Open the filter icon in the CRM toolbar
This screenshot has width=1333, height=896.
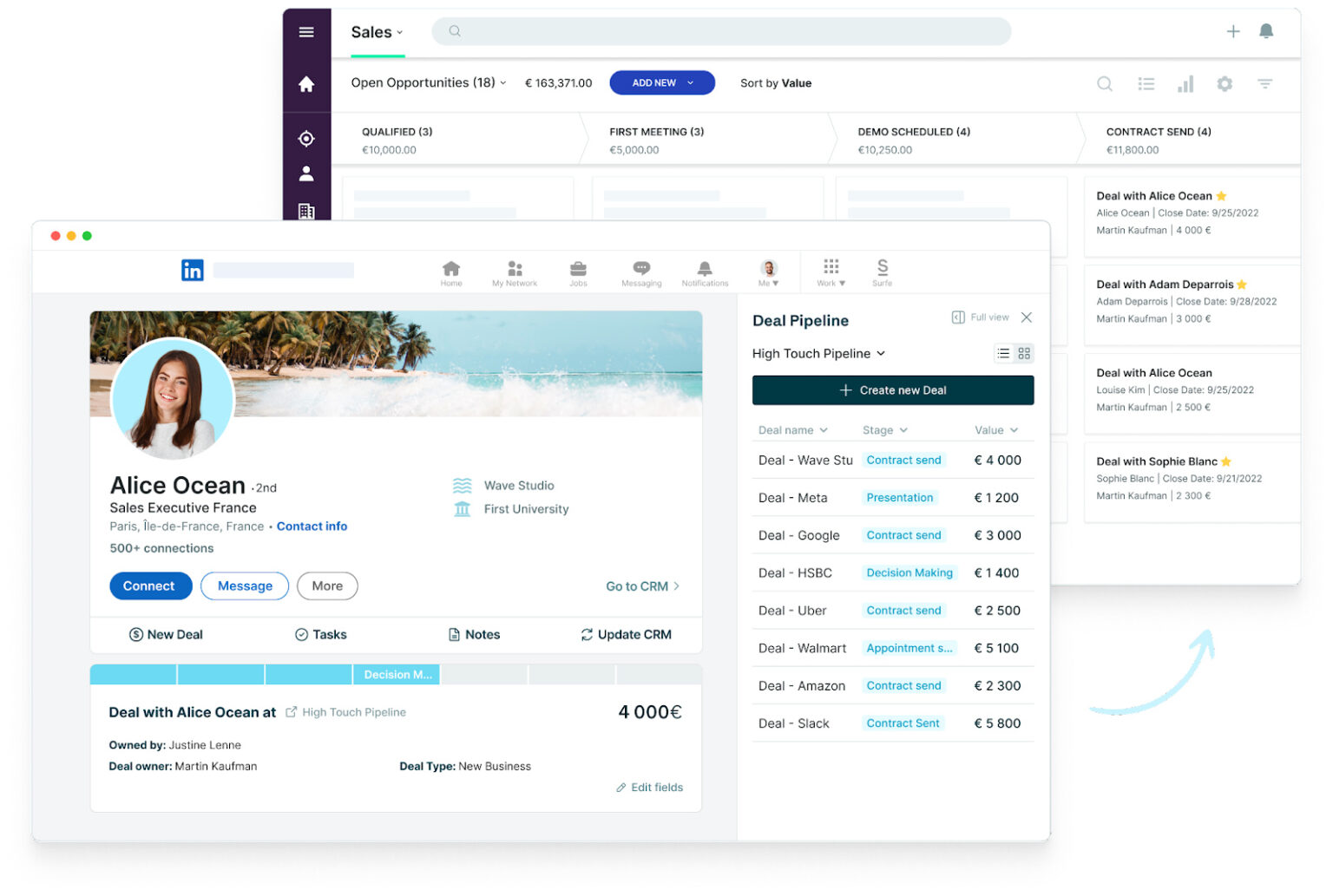1265,83
